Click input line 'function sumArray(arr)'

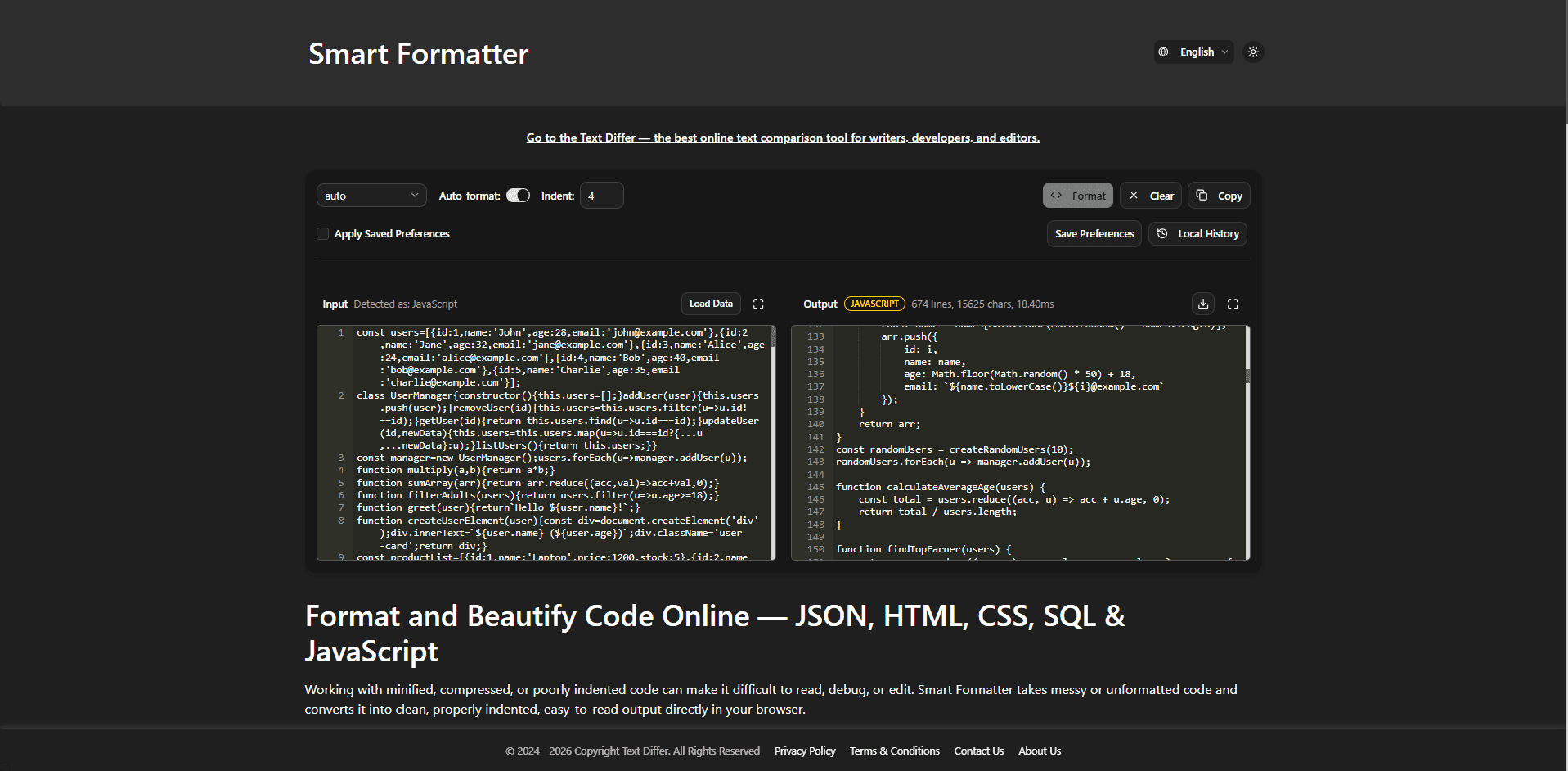click(x=537, y=483)
